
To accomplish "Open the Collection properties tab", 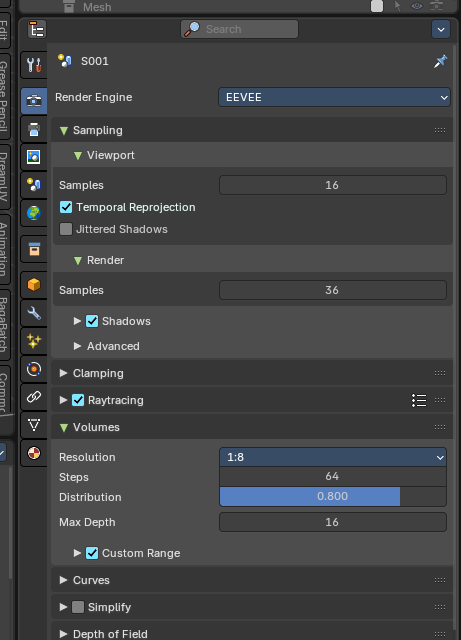I will pyautogui.click(x=34, y=249).
